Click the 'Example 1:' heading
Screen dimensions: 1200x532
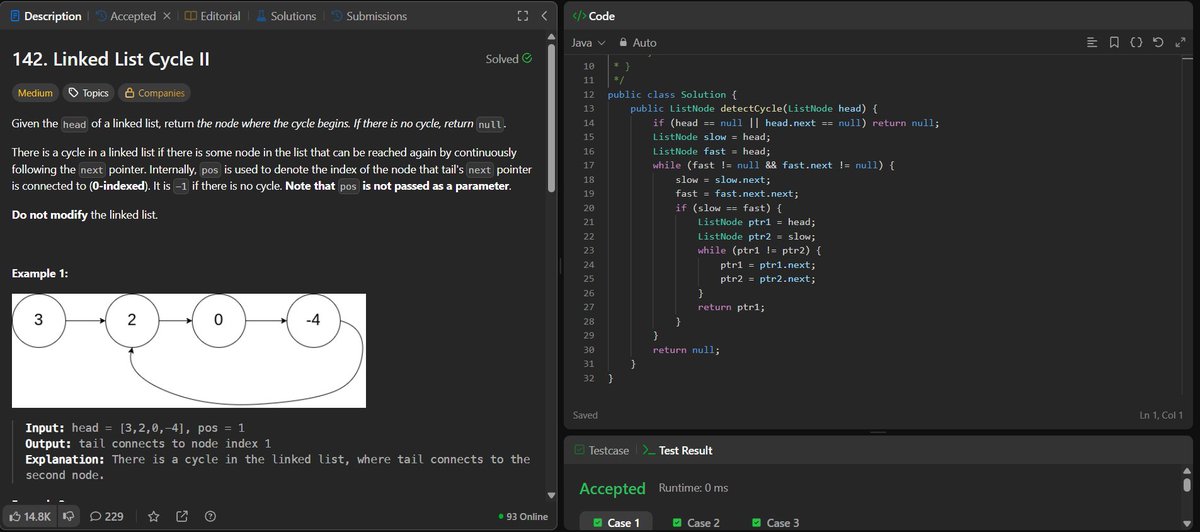(x=40, y=273)
